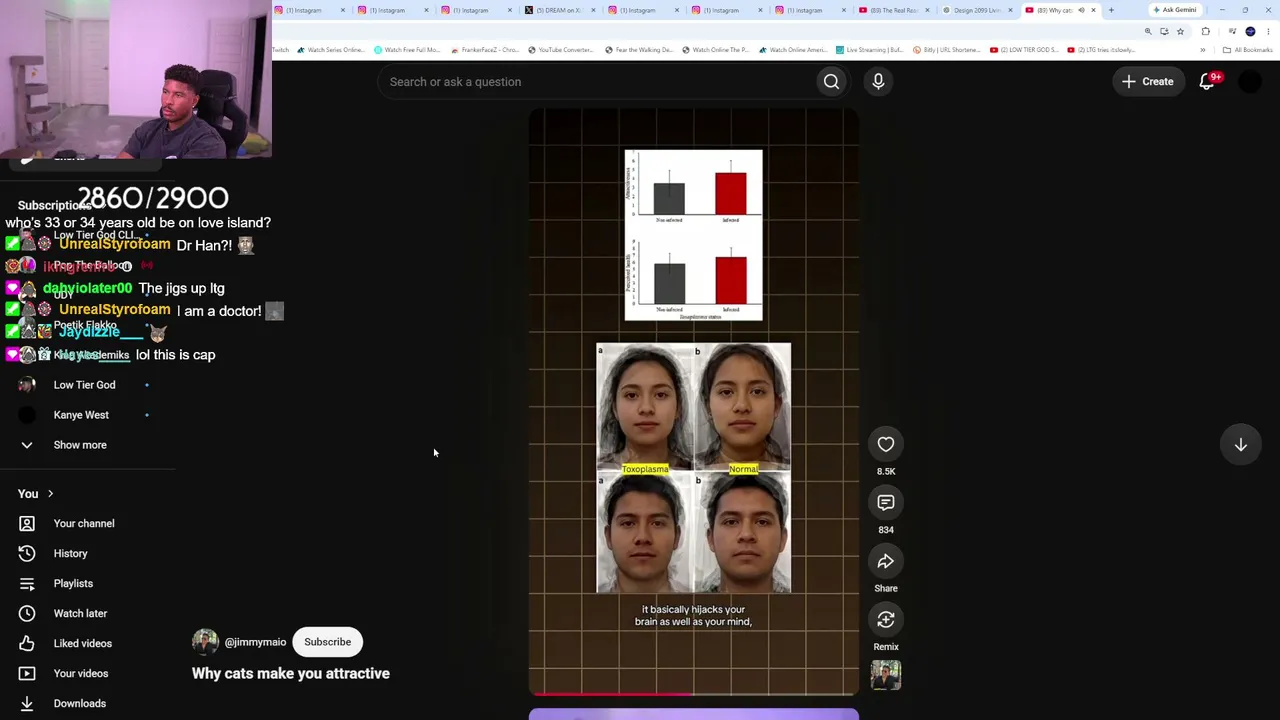The image size is (1280, 720).
Task: Open Playlists in the sidebar
Action: (x=73, y=583)
